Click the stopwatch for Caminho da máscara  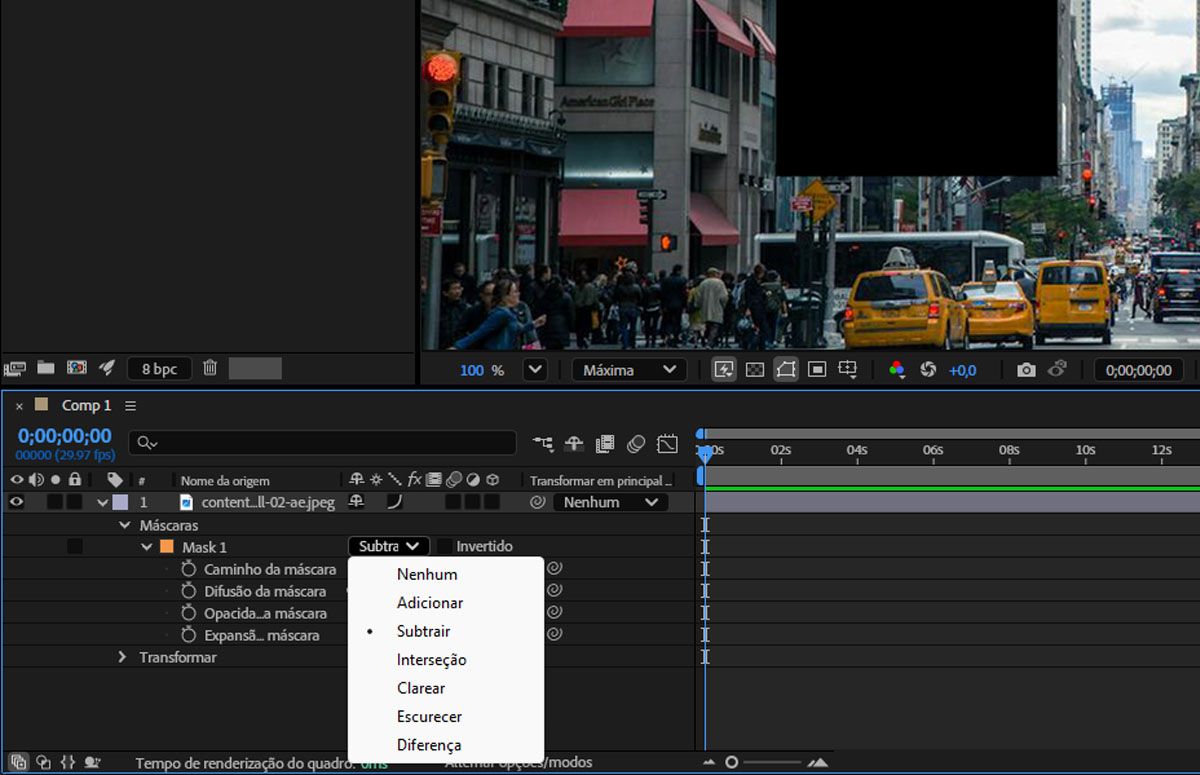point(189,569)
